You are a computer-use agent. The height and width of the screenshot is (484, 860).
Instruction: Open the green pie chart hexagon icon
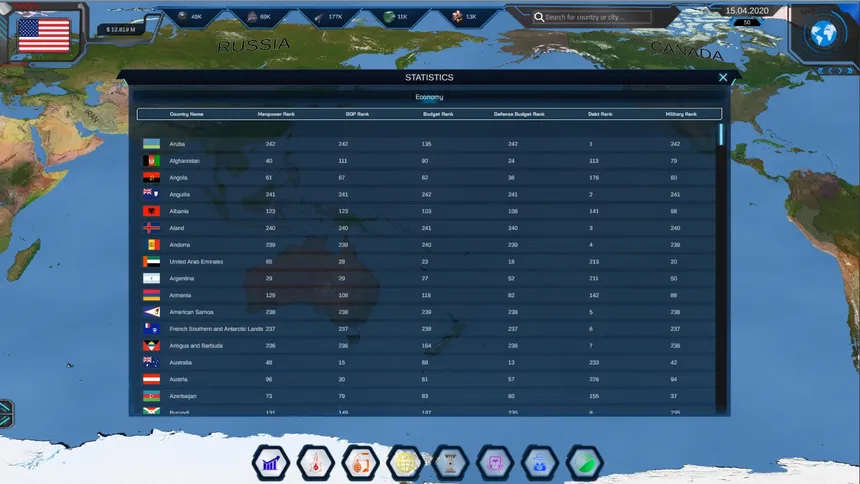(585, 463)
